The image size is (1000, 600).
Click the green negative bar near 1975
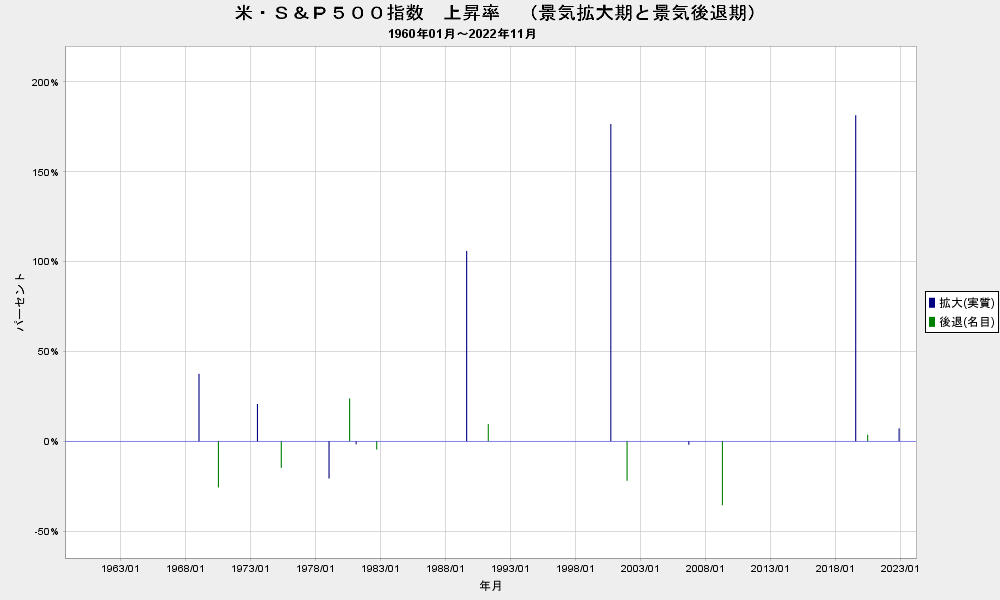click(281, 455)
